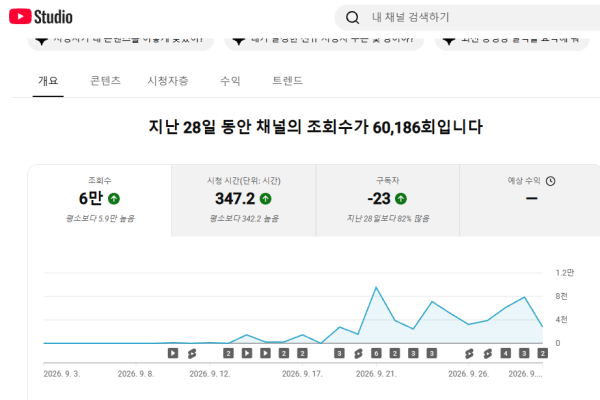
Task: Select the 조회수 metric card
Action: 99,201
